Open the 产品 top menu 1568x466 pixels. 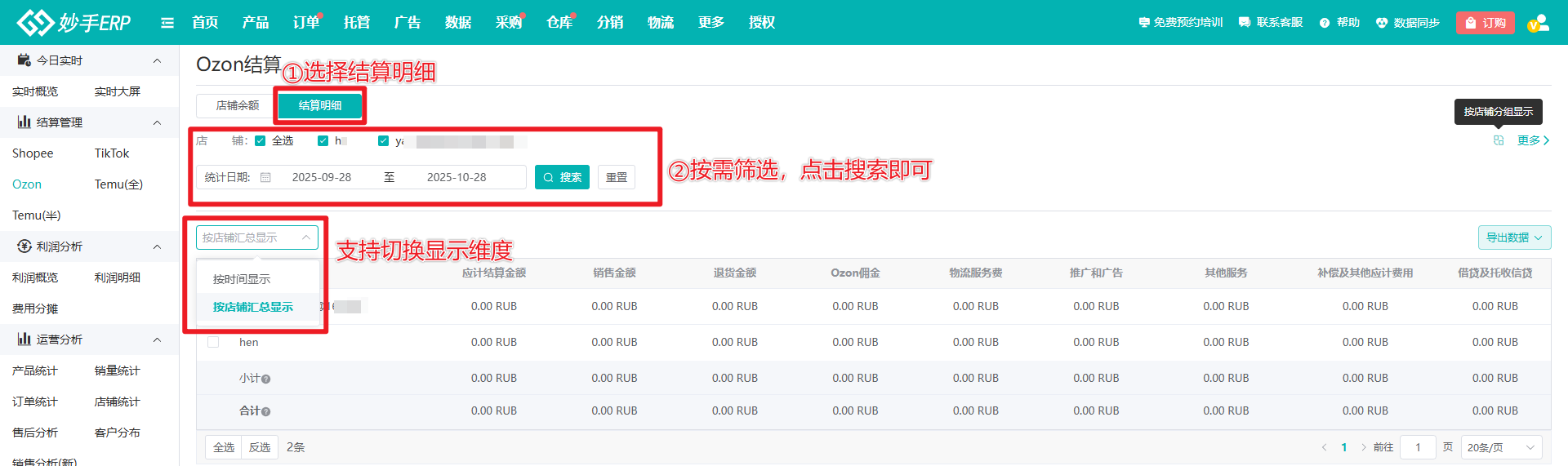pos(256,22)
